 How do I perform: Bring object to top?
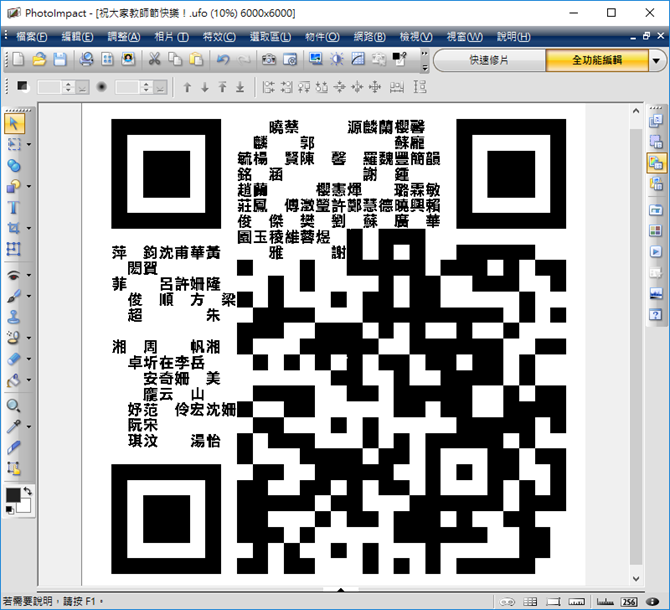click(223, 88)
